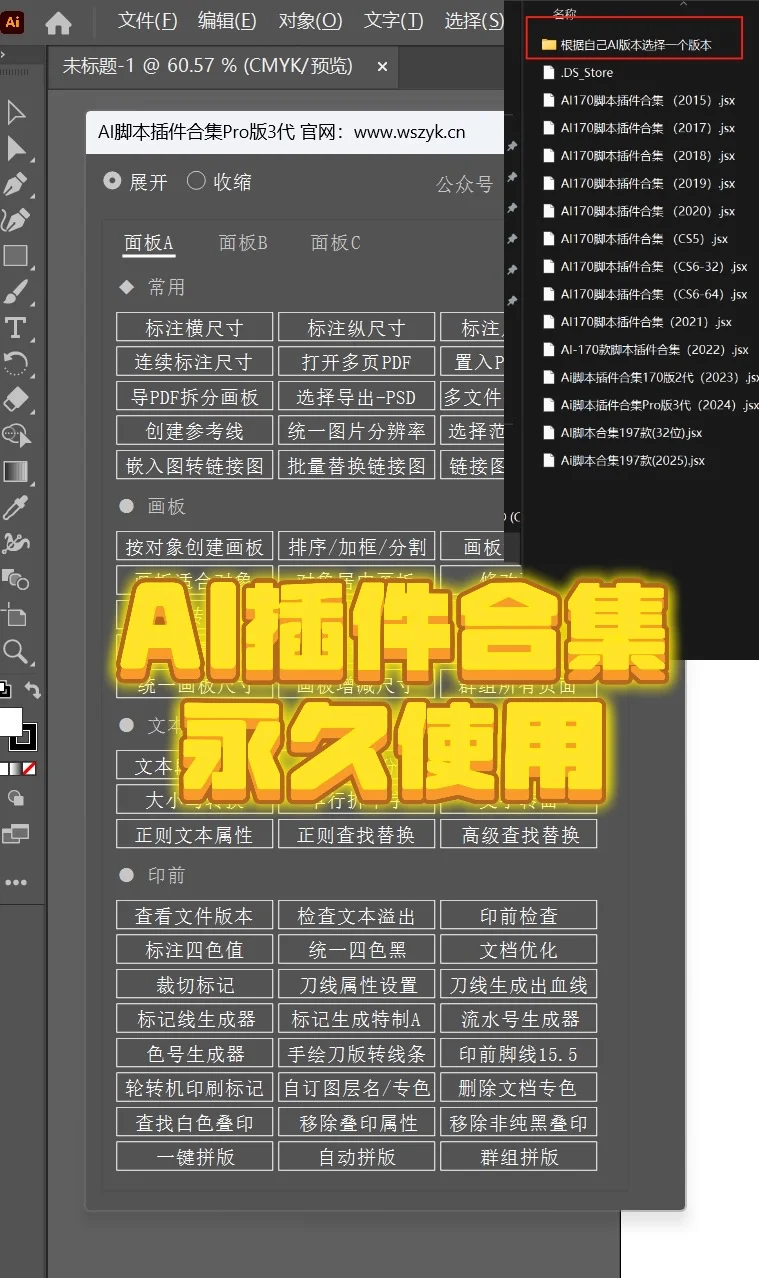Select the Type tool

click(x=16, y=328)
